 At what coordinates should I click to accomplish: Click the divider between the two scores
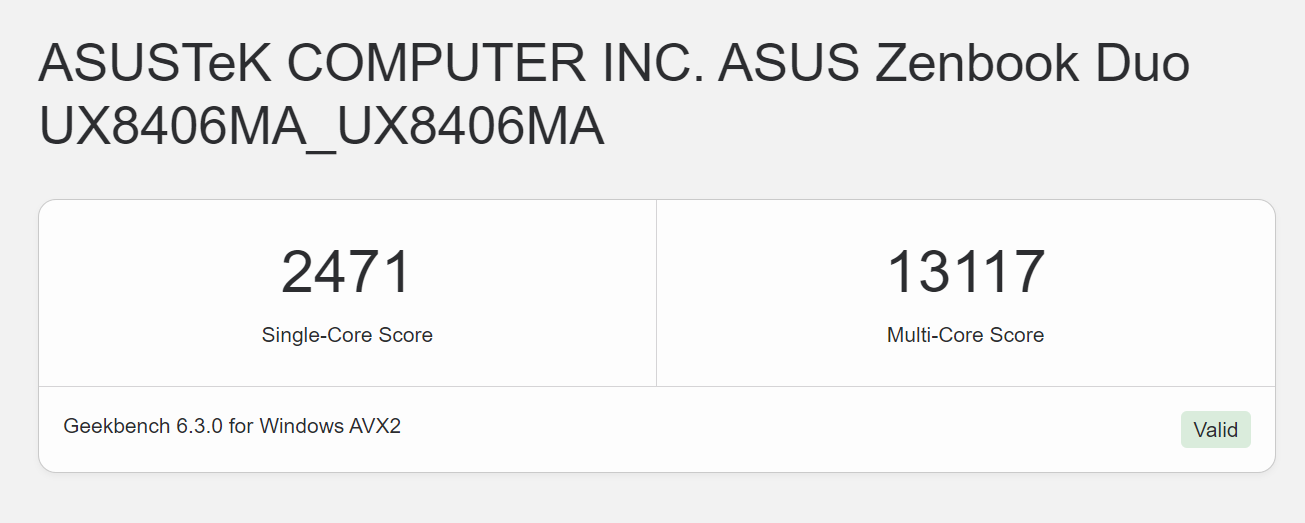[x=656, y=292]
